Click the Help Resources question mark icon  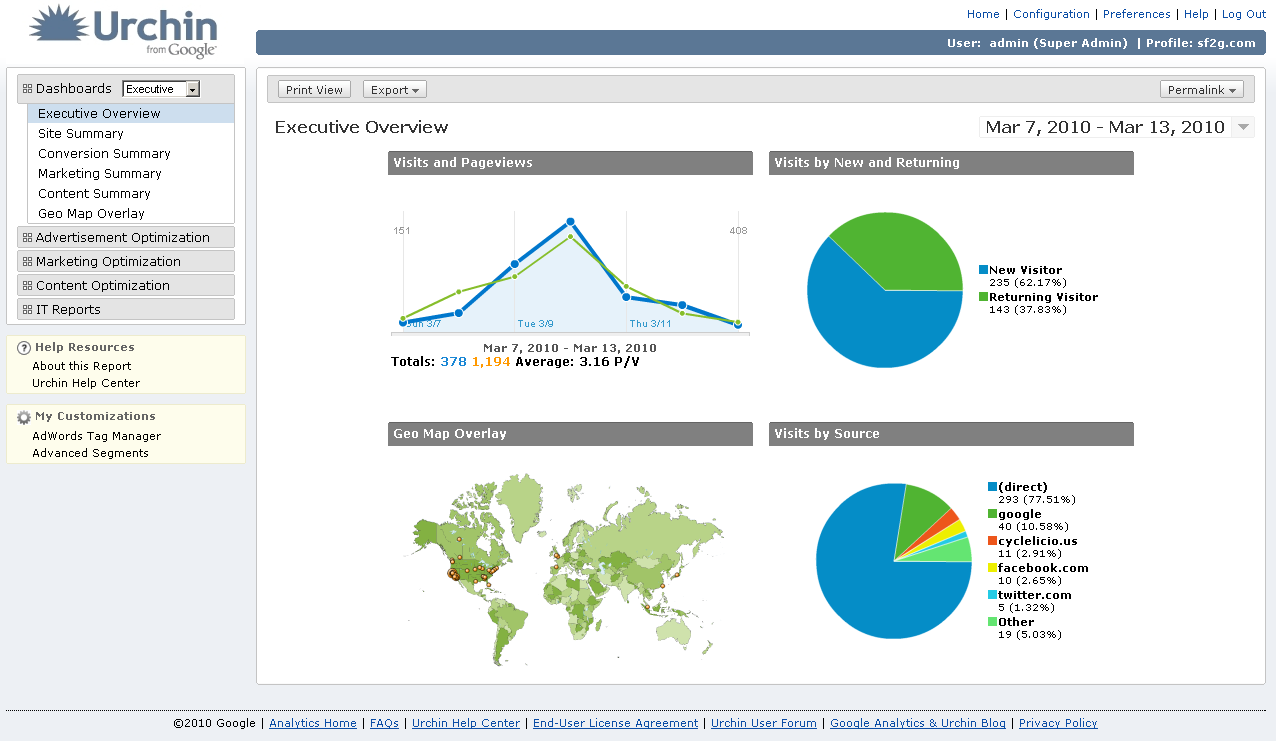click(24, 348)
